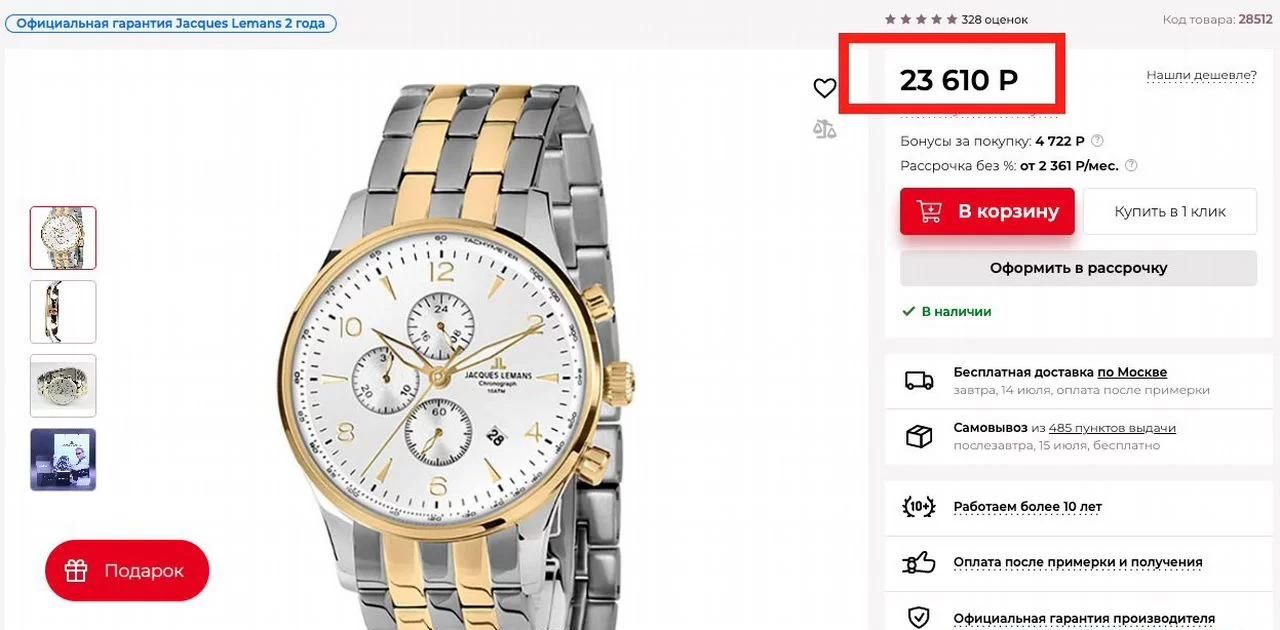Add watch to favorites with heart icon

coord(824,89)
